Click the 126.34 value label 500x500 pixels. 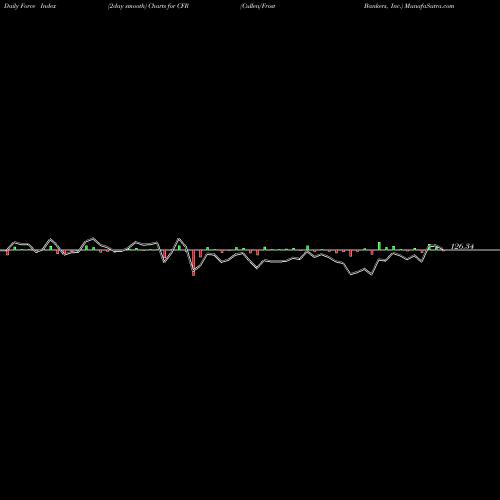pos(462,246)
